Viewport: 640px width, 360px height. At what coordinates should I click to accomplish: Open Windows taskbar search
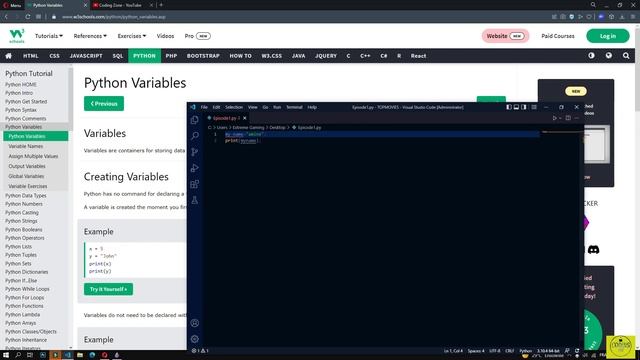tap(18, 355)
